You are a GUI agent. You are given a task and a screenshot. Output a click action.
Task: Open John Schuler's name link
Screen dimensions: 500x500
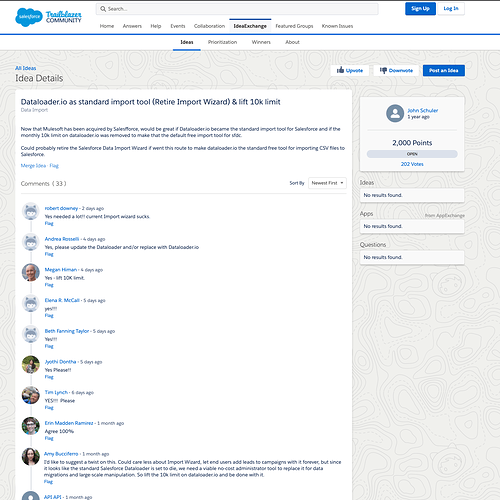coord(423,110)
